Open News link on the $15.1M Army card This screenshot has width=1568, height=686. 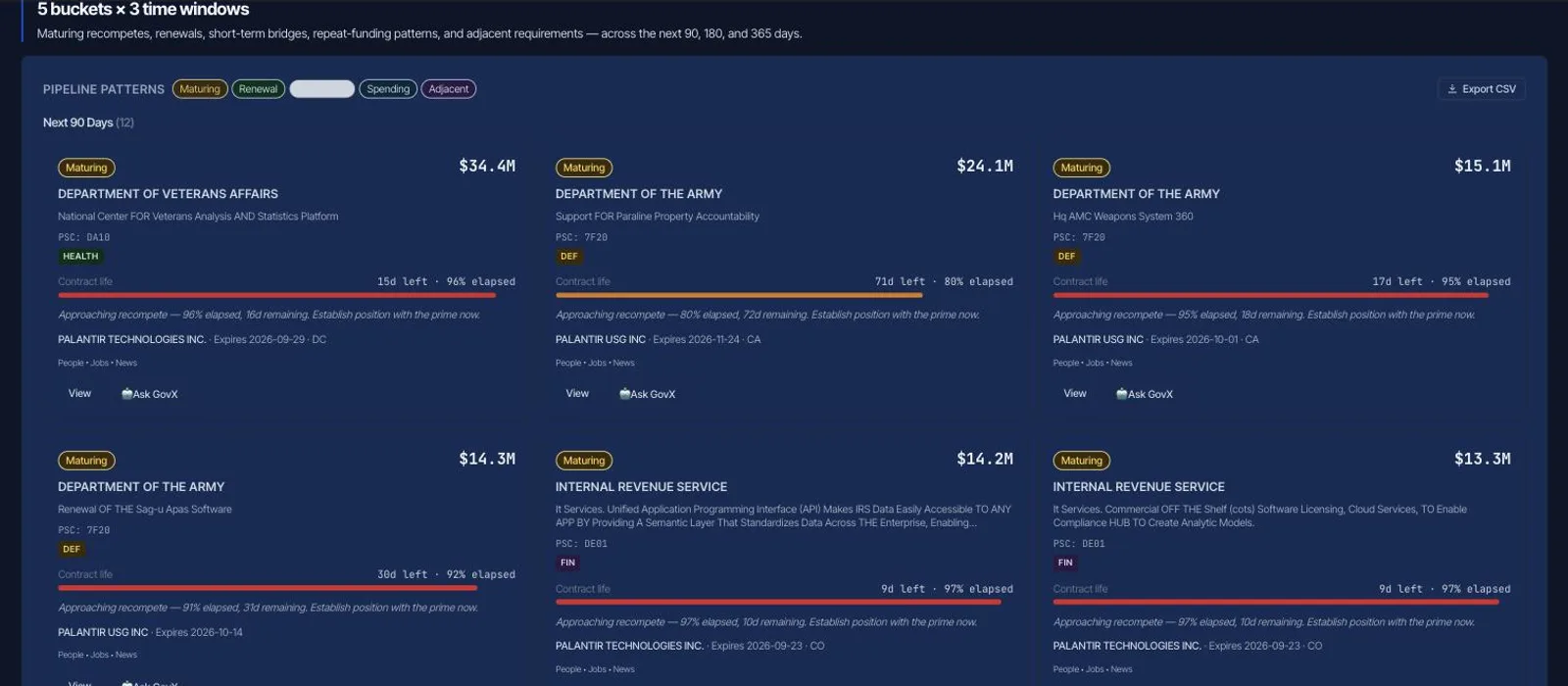[1121, 363]
